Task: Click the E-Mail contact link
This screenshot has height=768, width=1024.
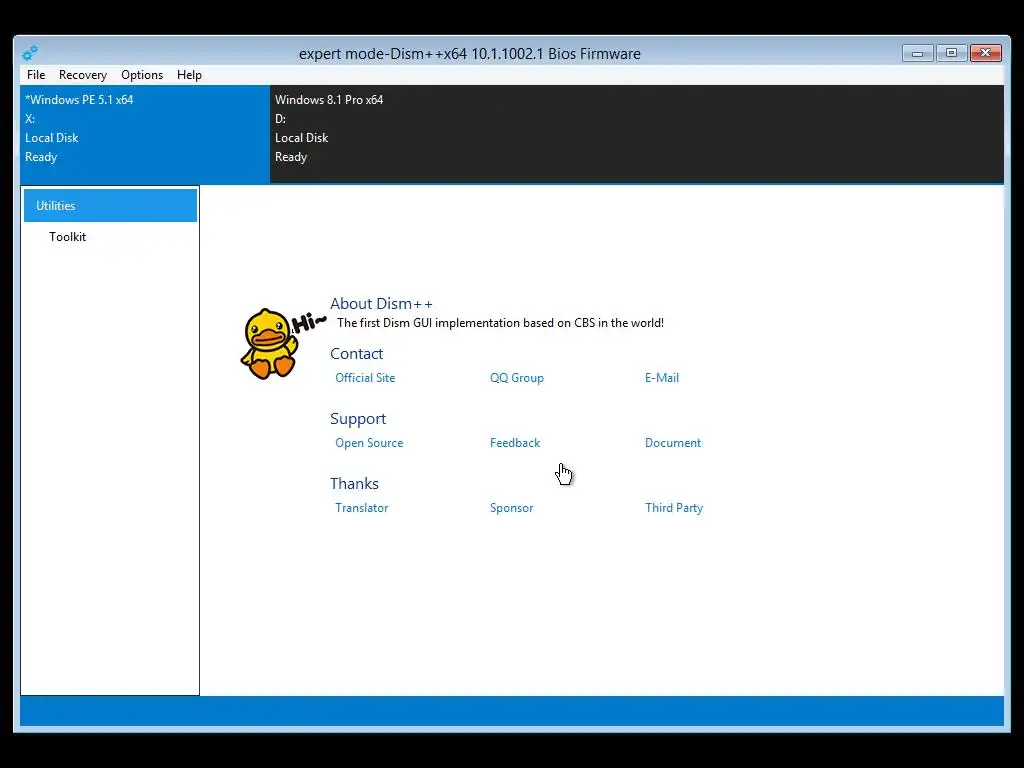Action: coord(662,378)
